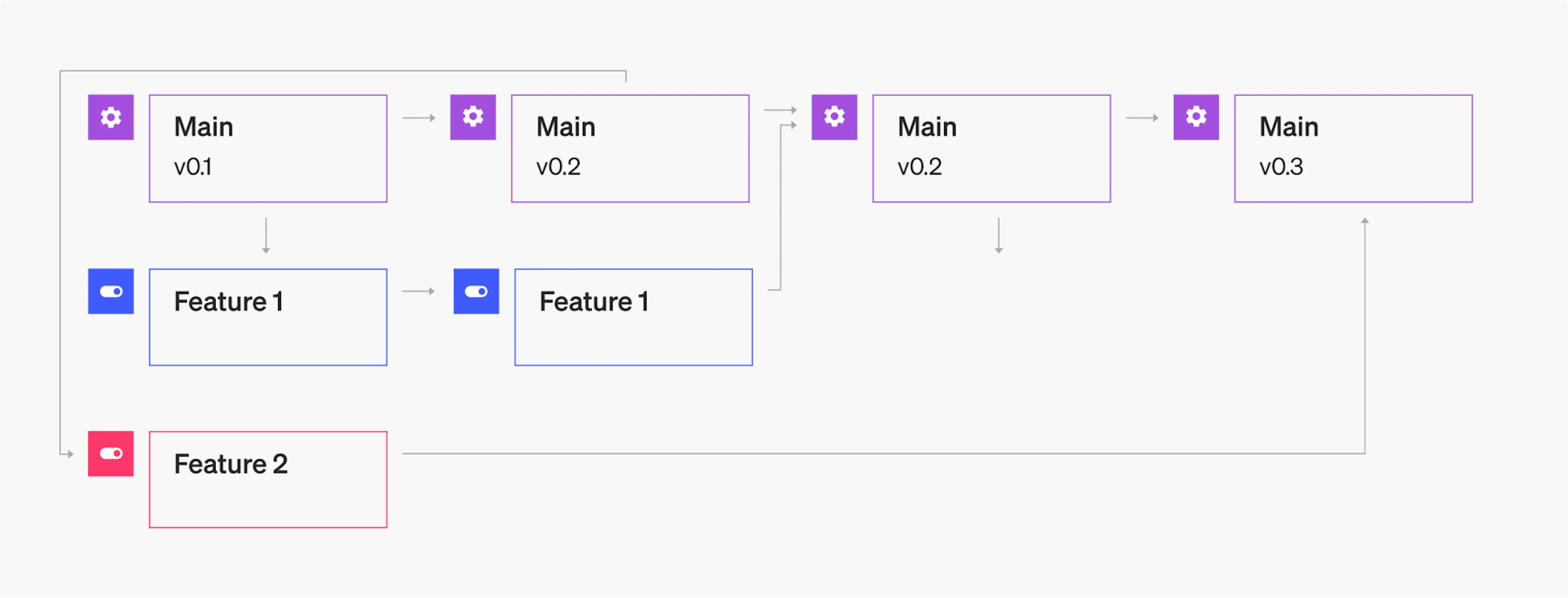
Task: Select the Main v0.3 box
Action: (x=1353, y=149)
